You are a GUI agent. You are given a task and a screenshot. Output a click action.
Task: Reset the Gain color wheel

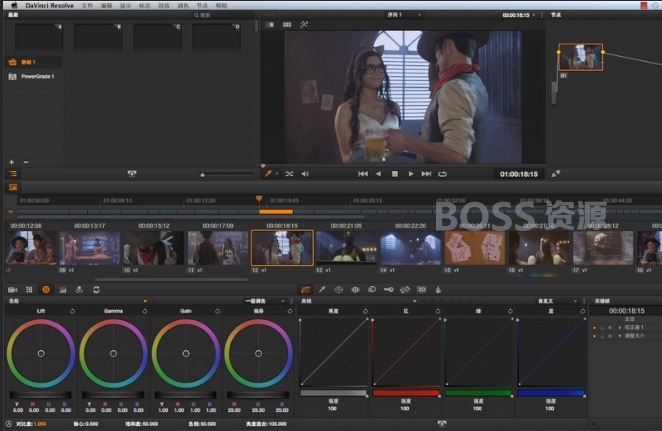click(x=217, y=311)
